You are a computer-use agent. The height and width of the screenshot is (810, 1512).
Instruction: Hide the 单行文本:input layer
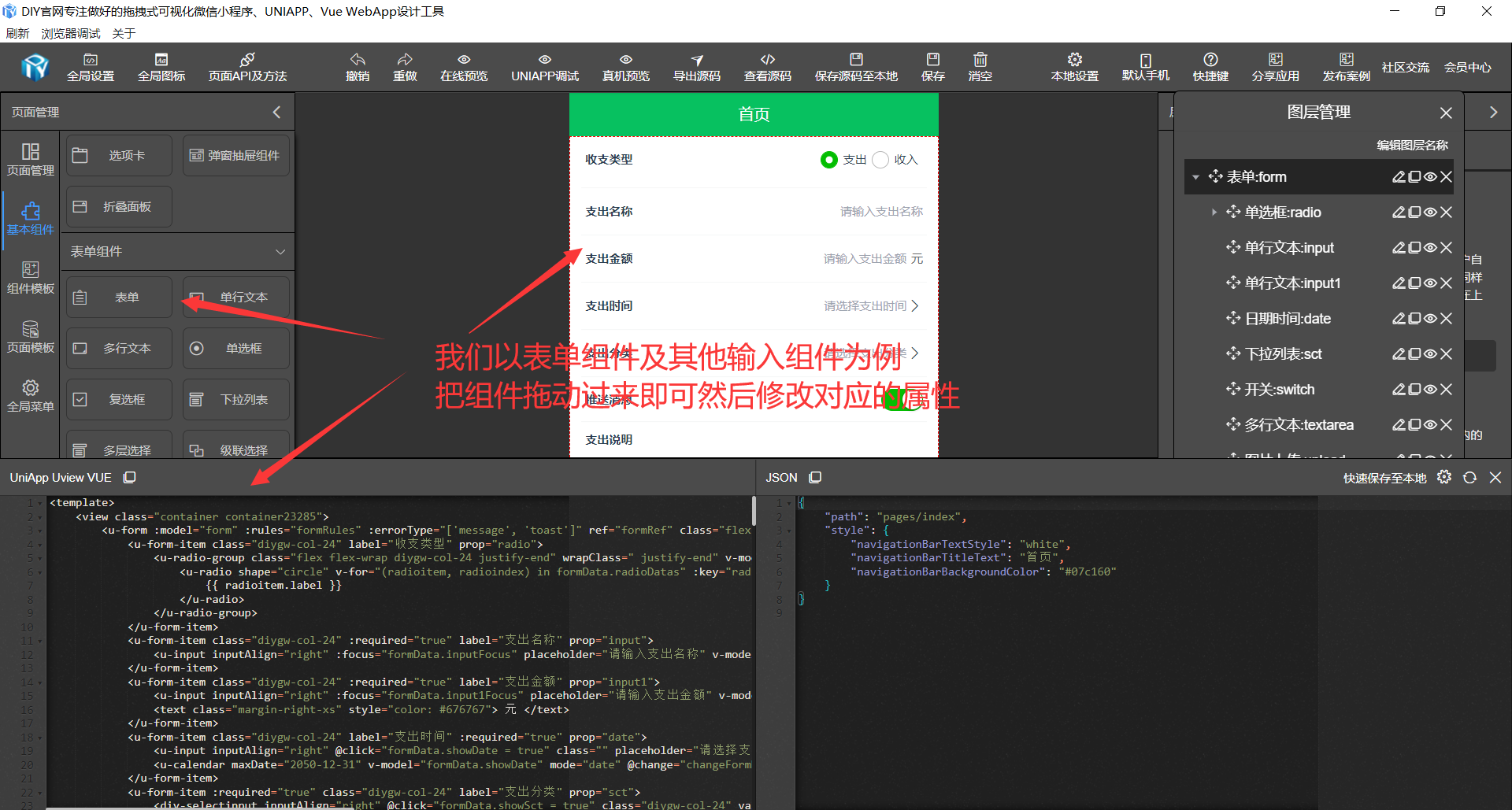1430,248
